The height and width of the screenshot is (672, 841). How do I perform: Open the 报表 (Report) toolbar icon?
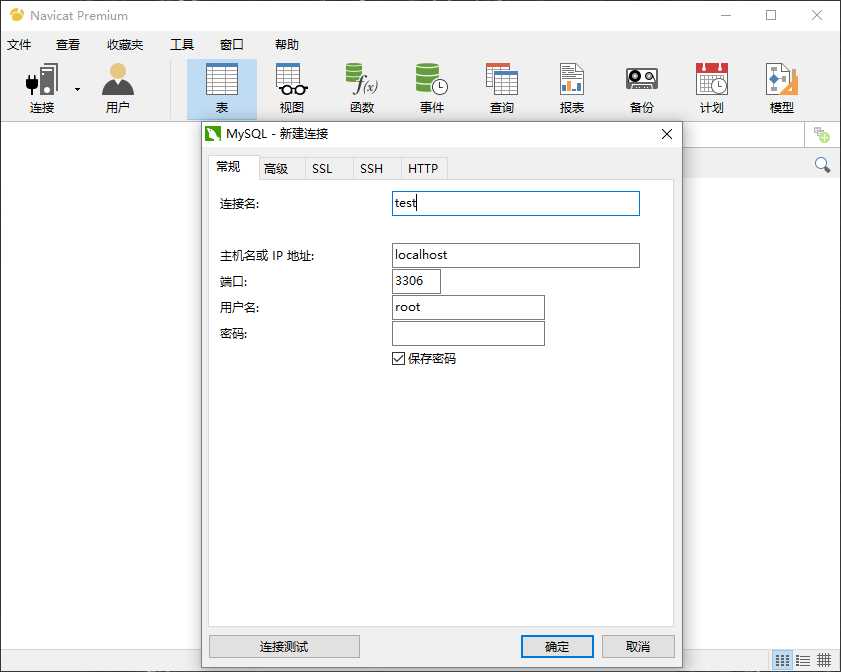point(572,88)
